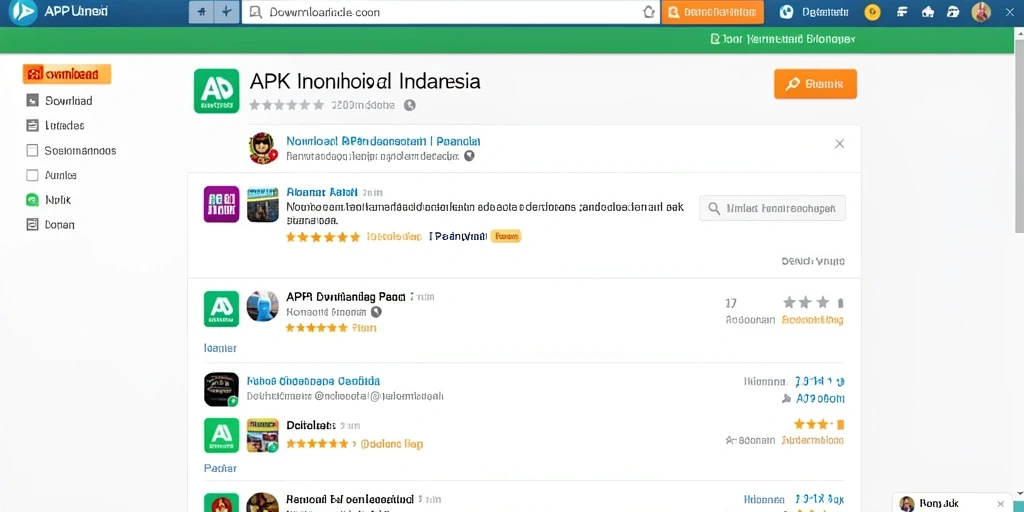Click the info icon beside 'Honoote Groonan'

point(376,312)
